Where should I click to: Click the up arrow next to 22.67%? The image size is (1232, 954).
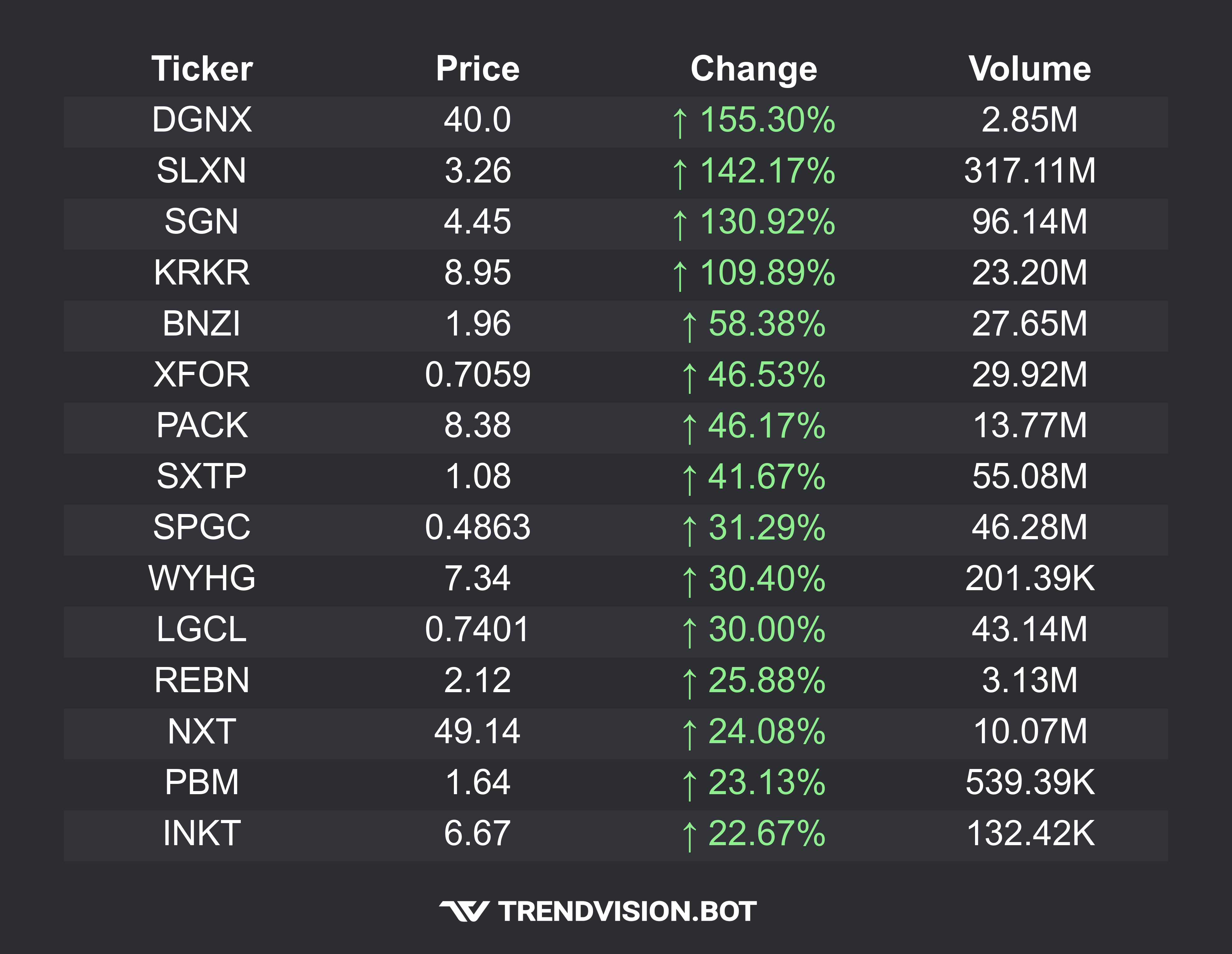click(x=689, y=836)
